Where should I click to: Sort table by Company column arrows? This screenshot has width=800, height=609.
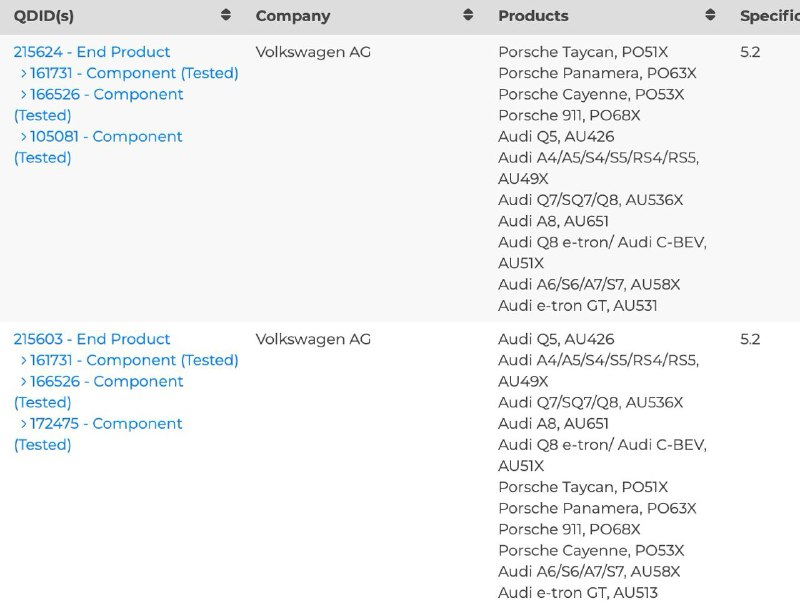click(468, 15)
